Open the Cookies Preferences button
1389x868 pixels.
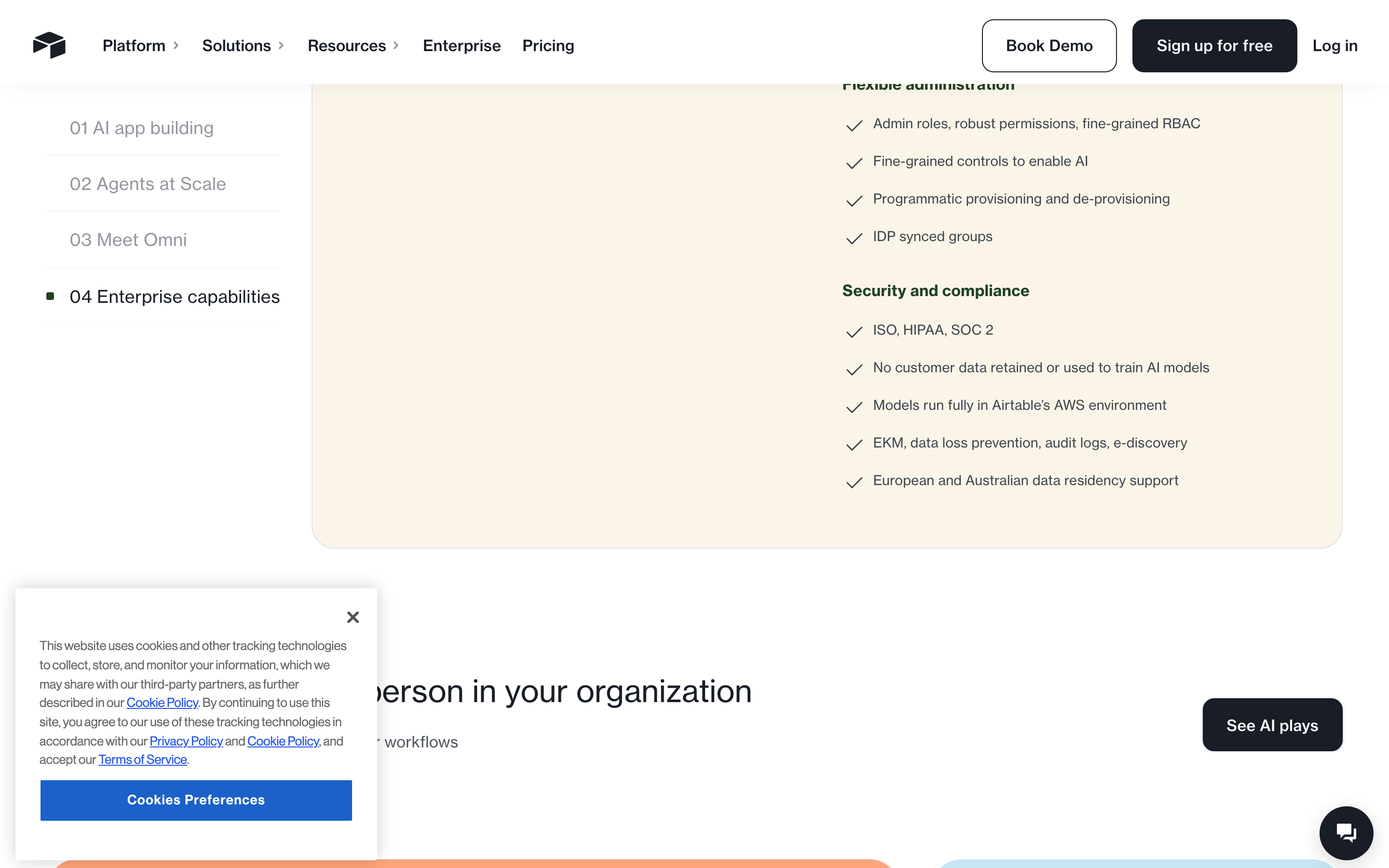(196, 800)
